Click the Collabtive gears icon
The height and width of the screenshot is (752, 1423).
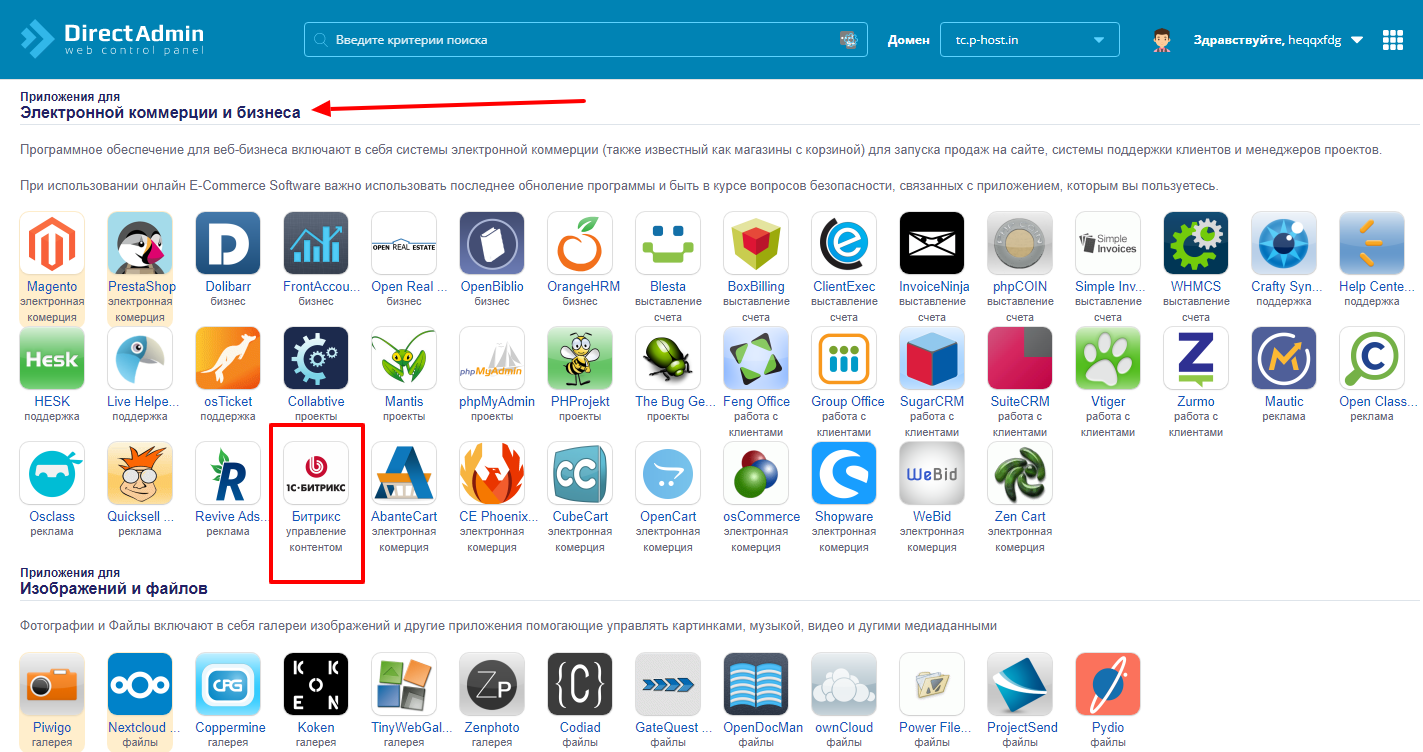pyautogui.click(x=316, y=358)
